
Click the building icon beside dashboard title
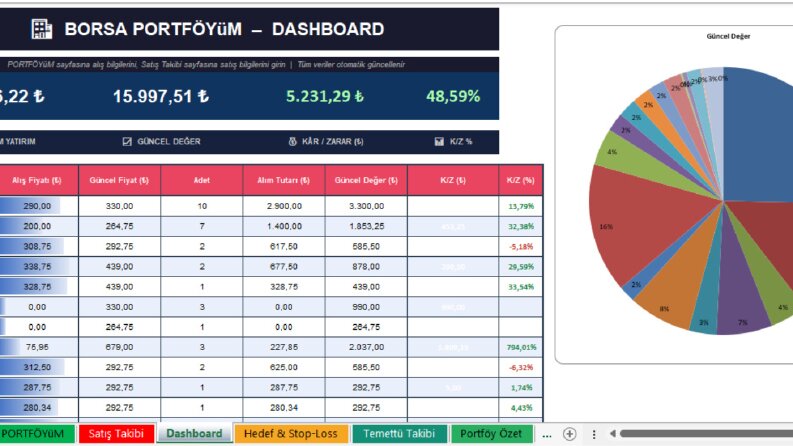[41, 29]
